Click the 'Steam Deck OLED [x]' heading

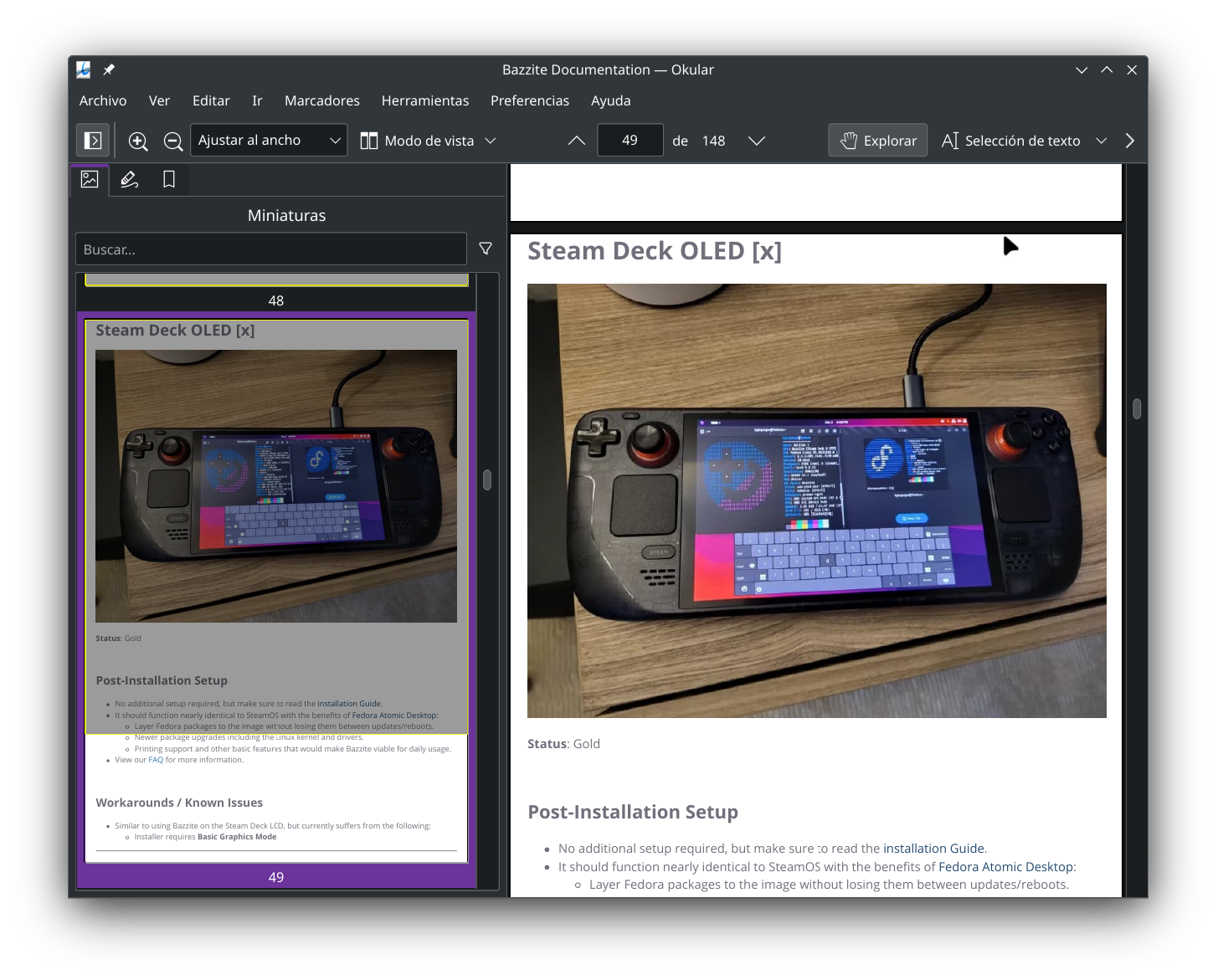pos(655,251)
